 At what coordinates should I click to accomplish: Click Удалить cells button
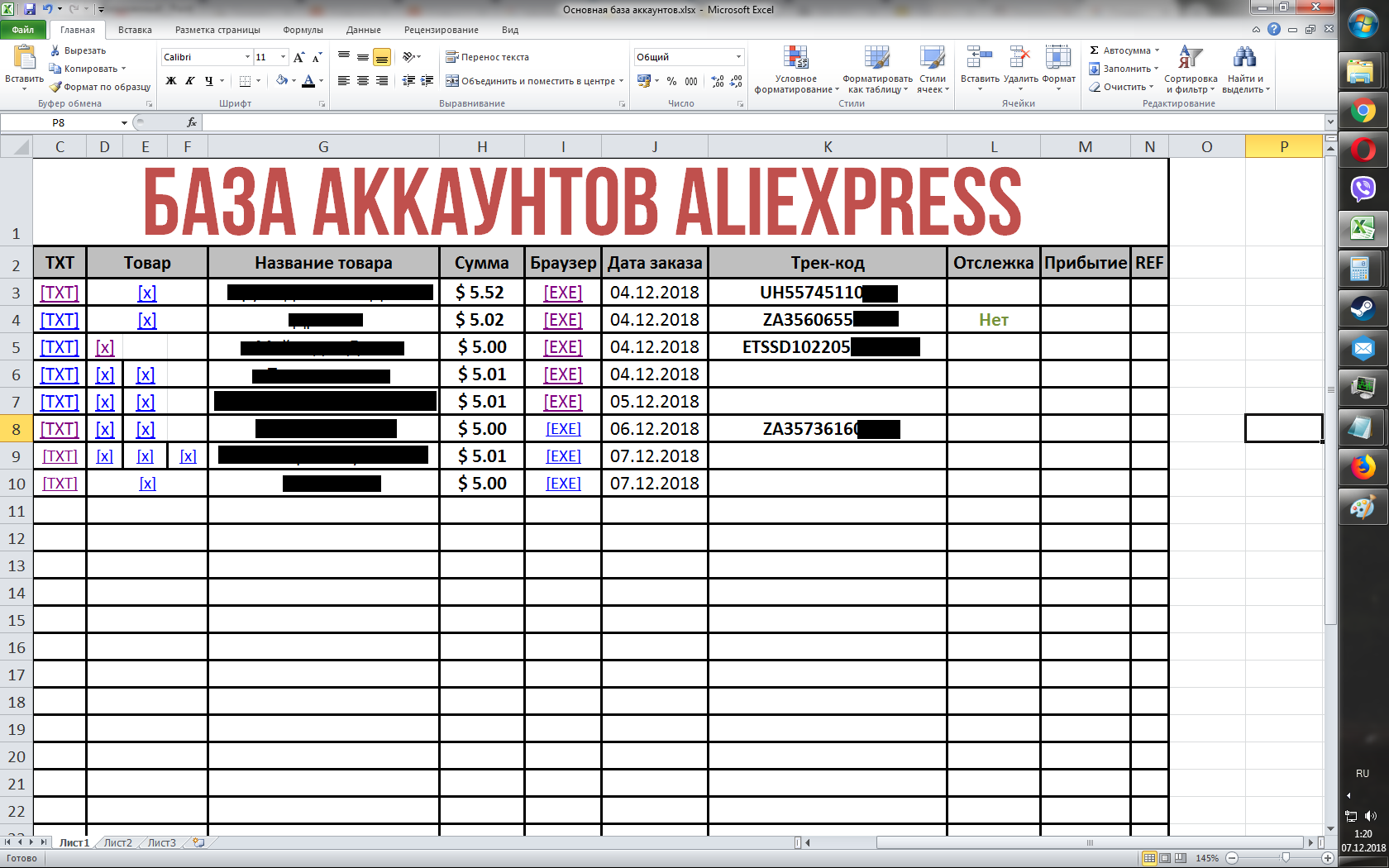(1020, 69)
